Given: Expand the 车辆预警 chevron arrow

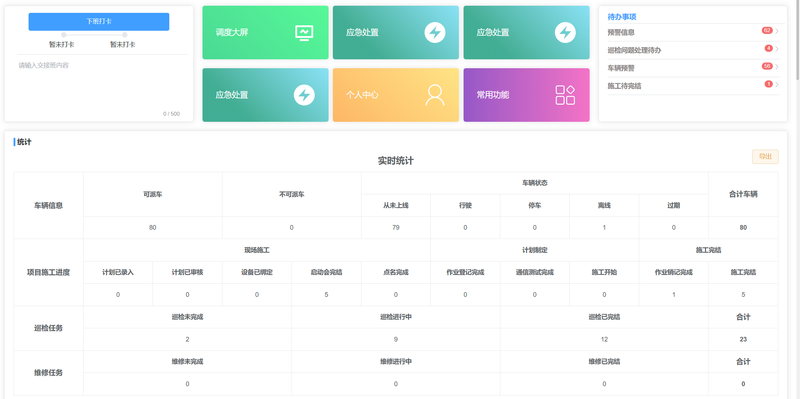Looking at the screenshot, I should pos(777,67).
